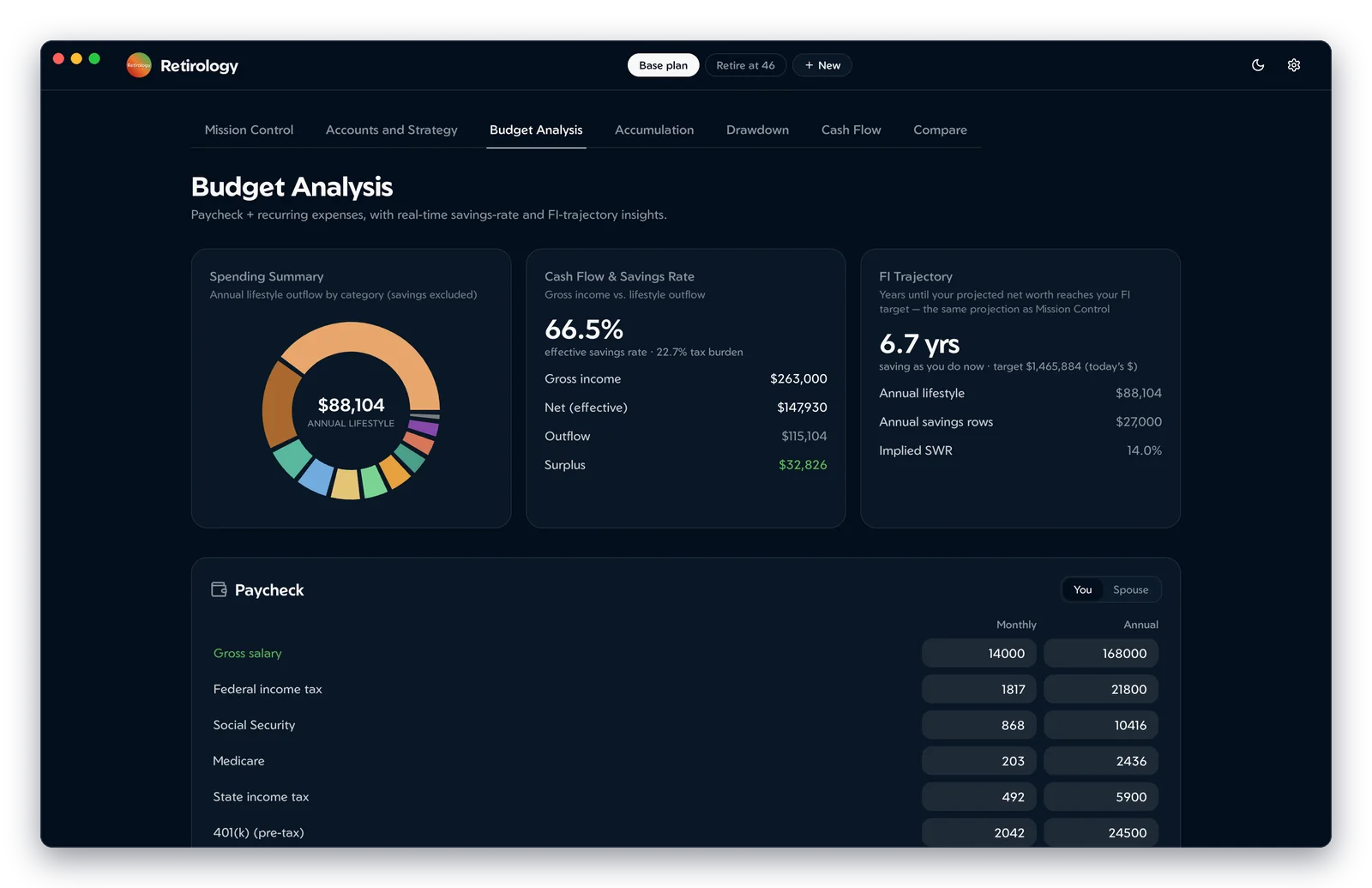Edit 401(k) pre-tax monthly field 2042
1372x888 pixels.
979,833
